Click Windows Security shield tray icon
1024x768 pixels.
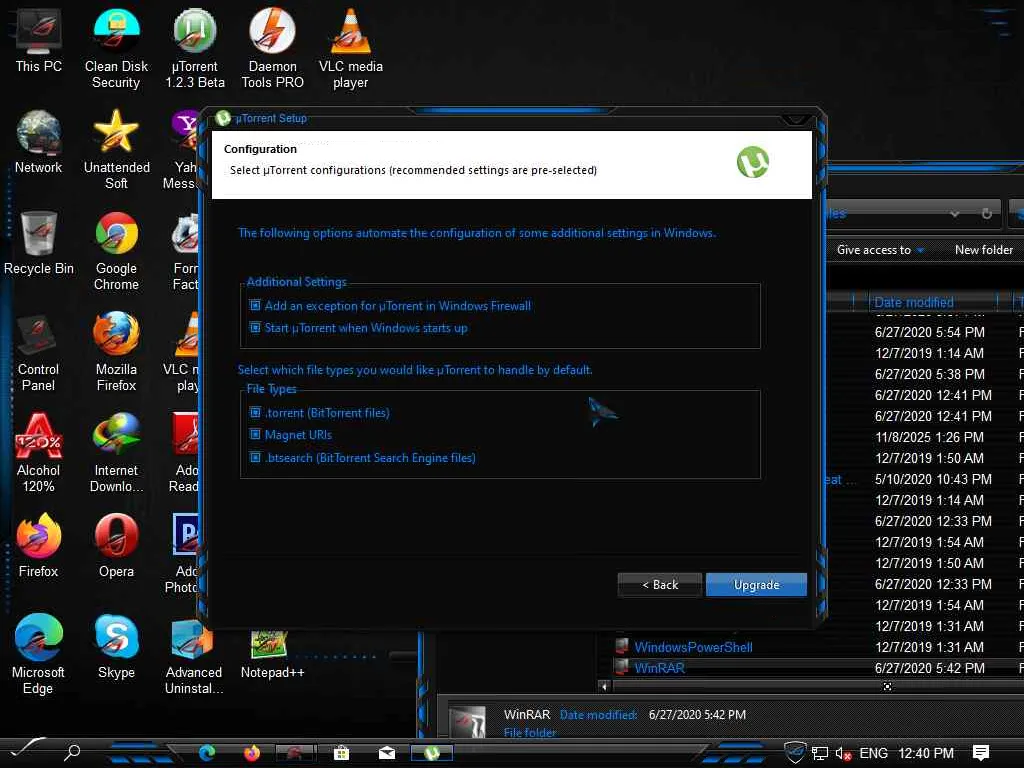(x=795, y=752)
